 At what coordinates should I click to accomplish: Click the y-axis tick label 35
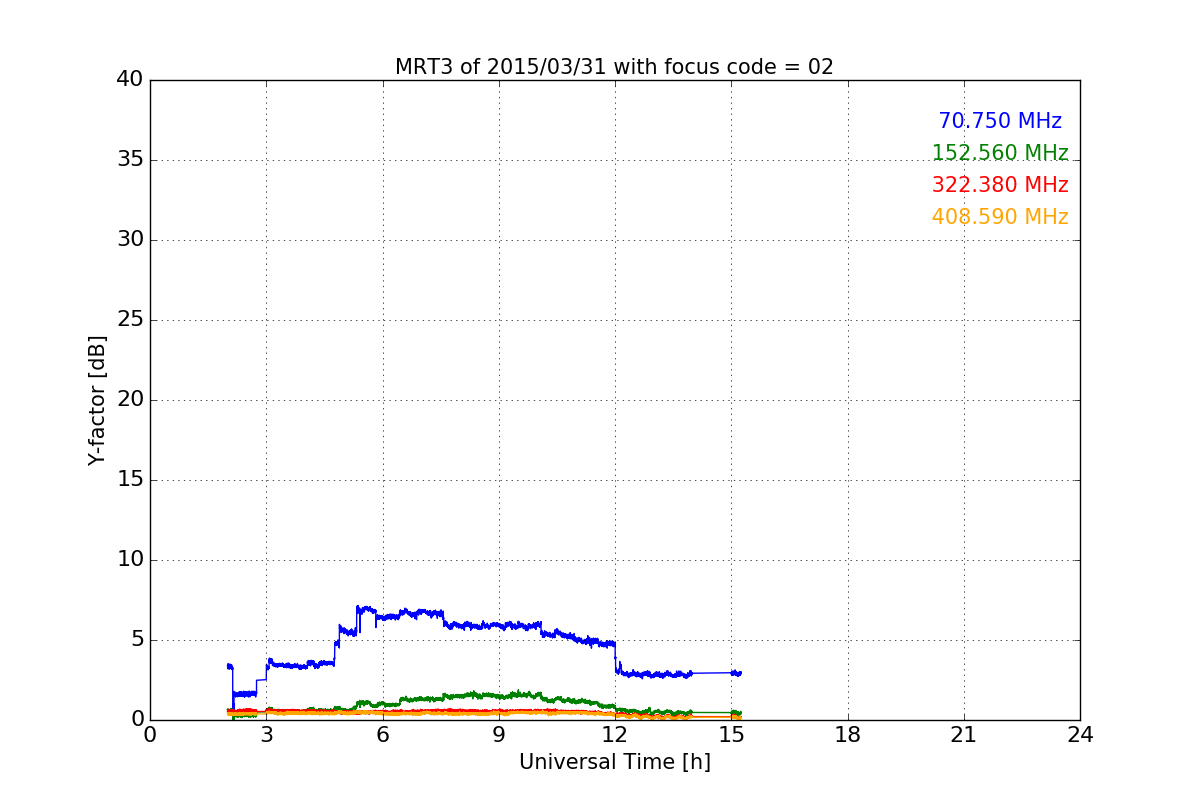pos(130,160)
